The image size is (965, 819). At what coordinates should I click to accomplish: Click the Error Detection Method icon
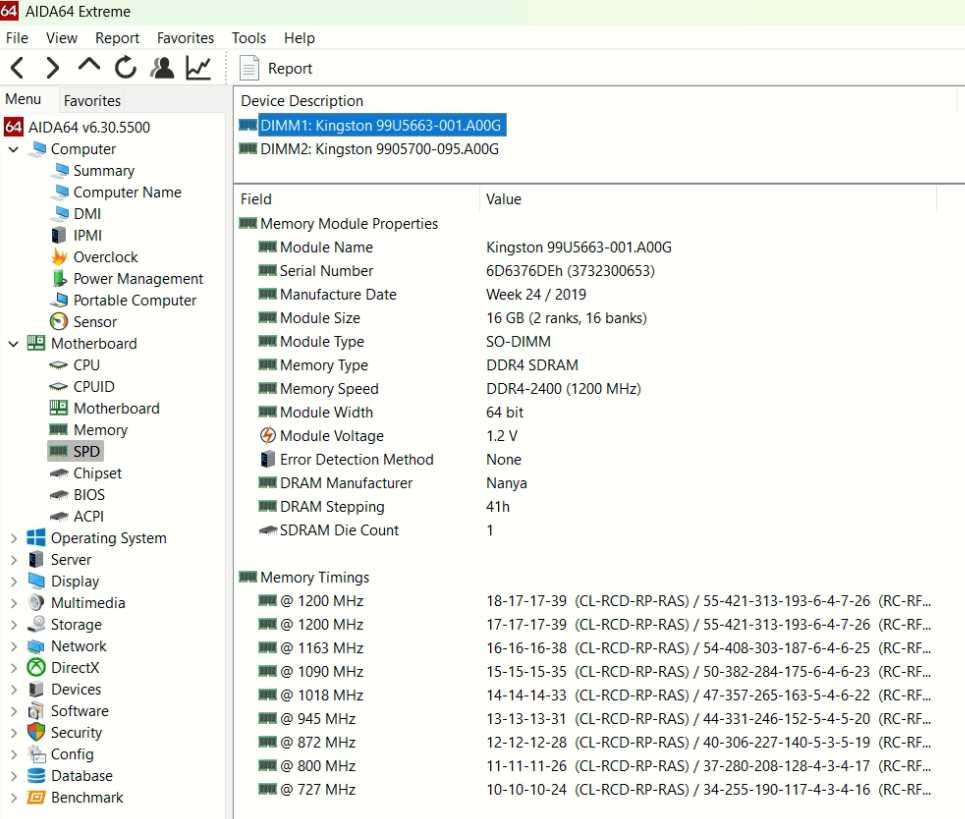point(268,459)
